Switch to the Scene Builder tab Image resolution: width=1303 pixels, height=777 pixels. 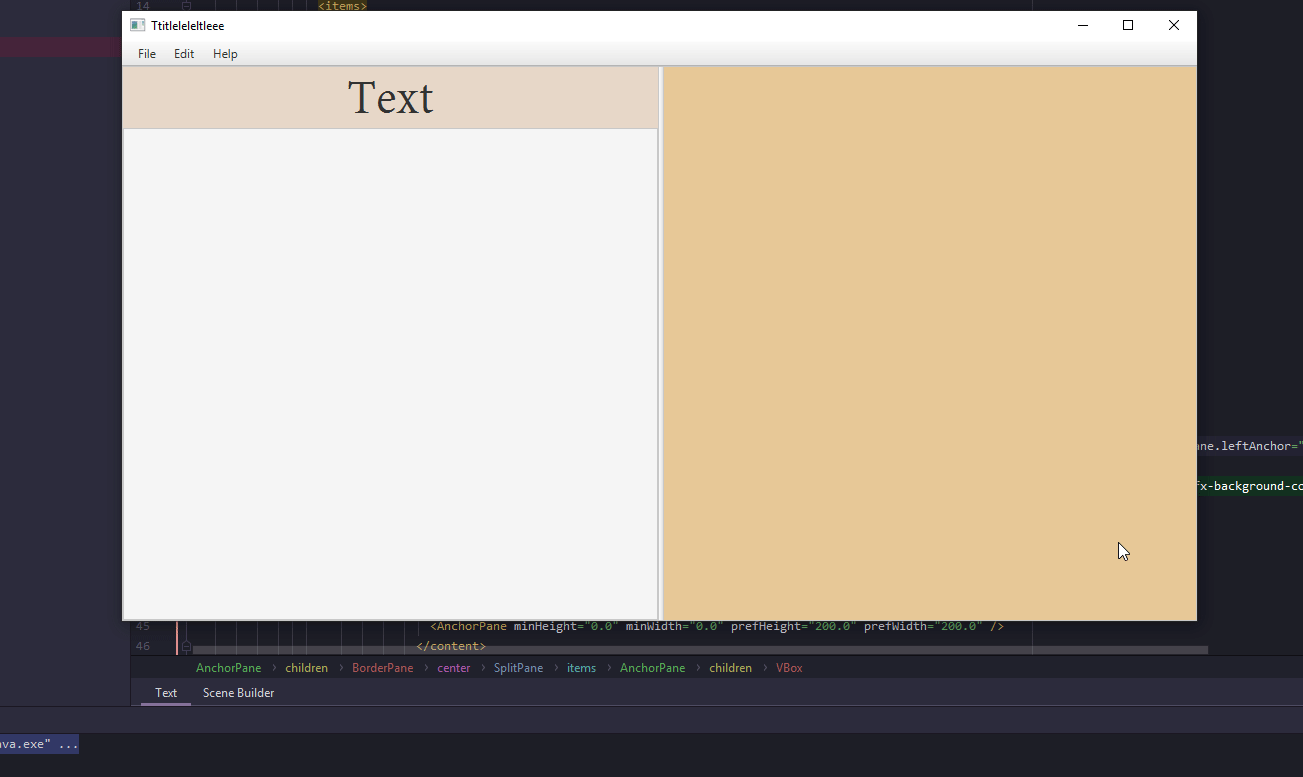click(238, 692)
